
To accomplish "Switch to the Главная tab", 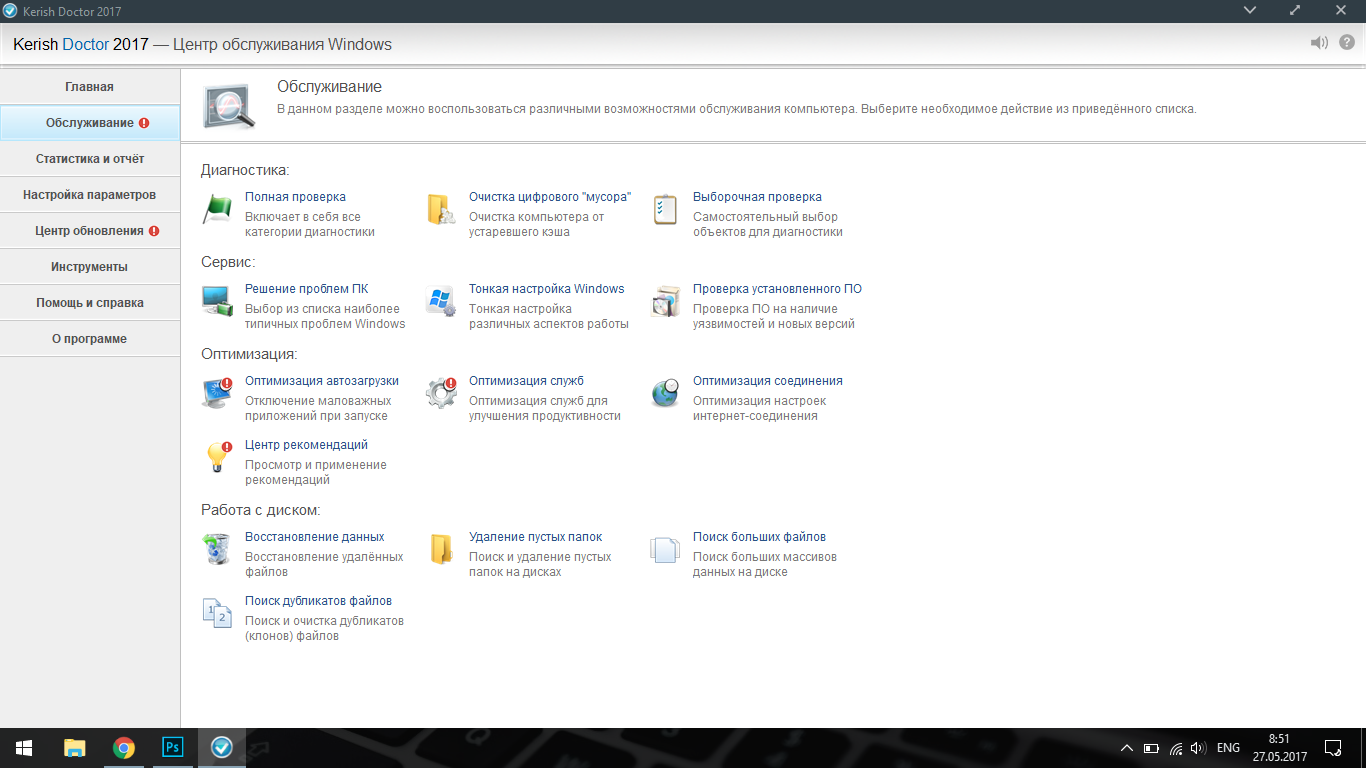I will point(90,87).
